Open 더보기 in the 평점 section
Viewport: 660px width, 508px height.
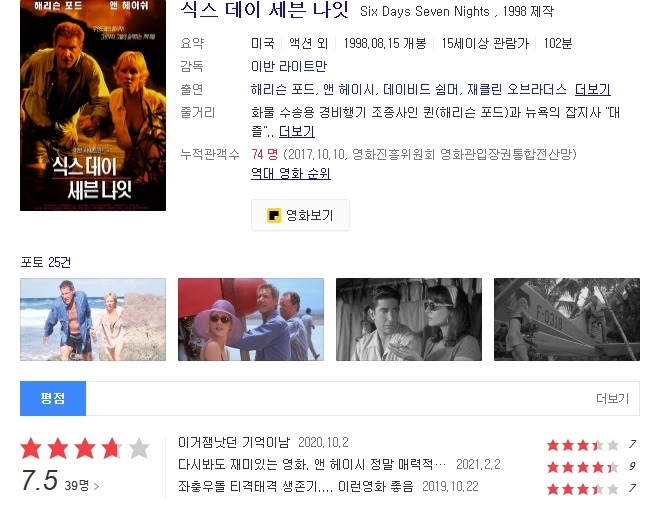612,398
